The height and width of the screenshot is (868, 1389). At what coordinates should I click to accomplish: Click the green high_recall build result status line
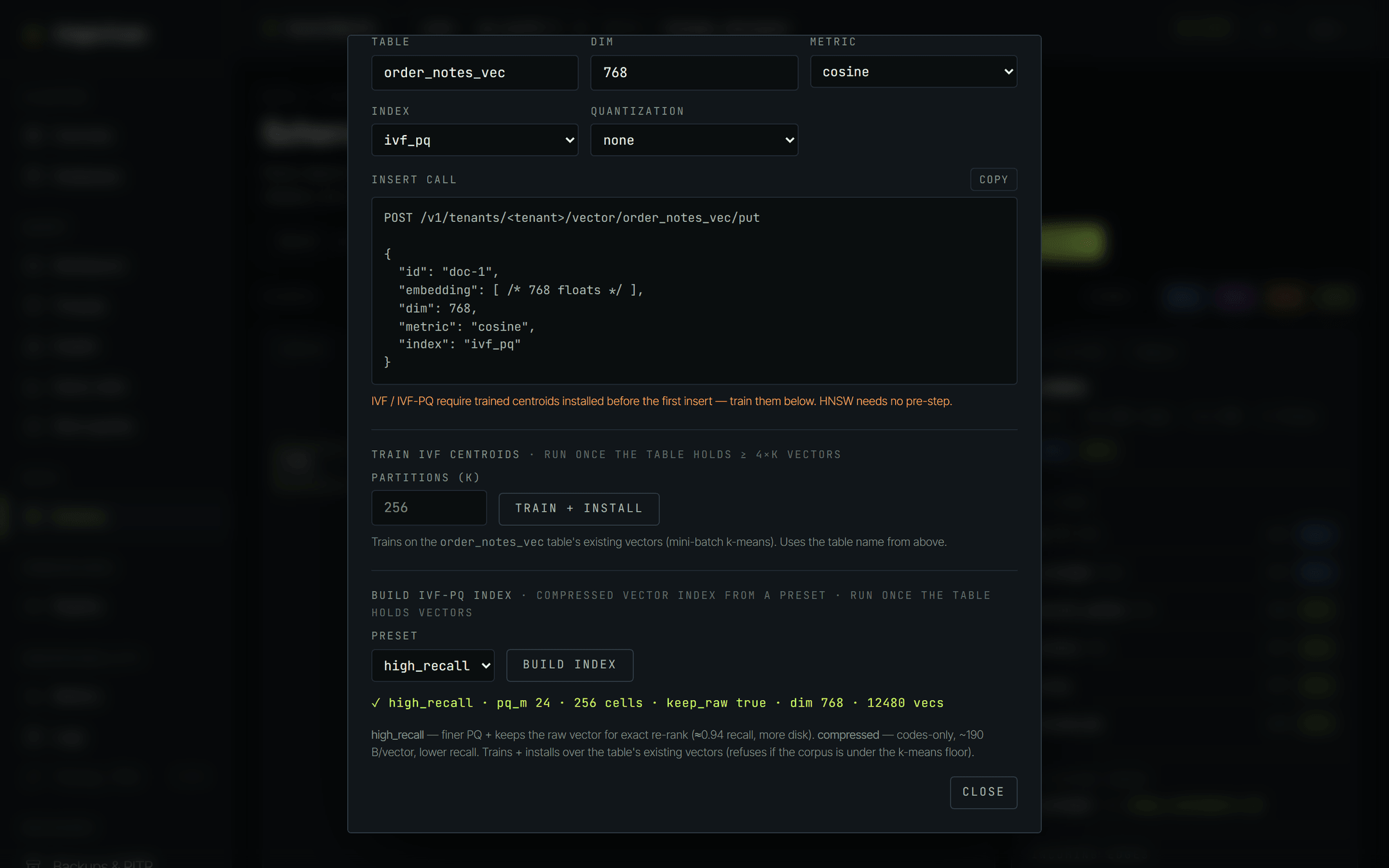point(657,703)
